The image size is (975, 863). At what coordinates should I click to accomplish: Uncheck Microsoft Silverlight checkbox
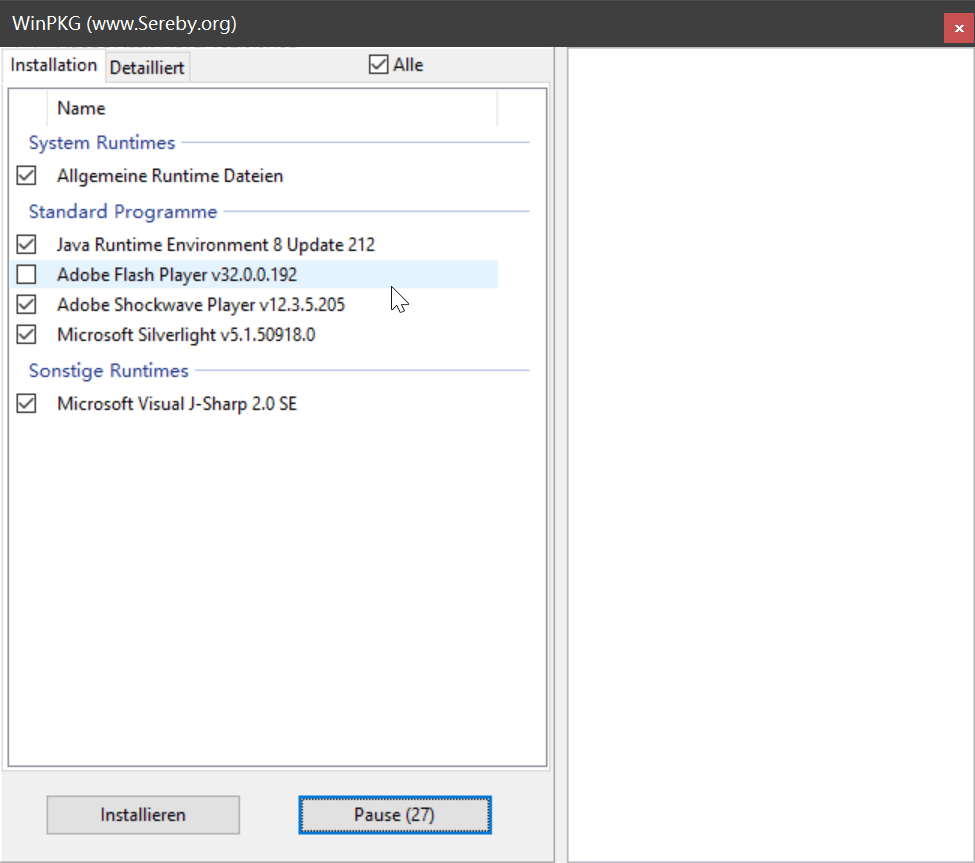[26, 335]
